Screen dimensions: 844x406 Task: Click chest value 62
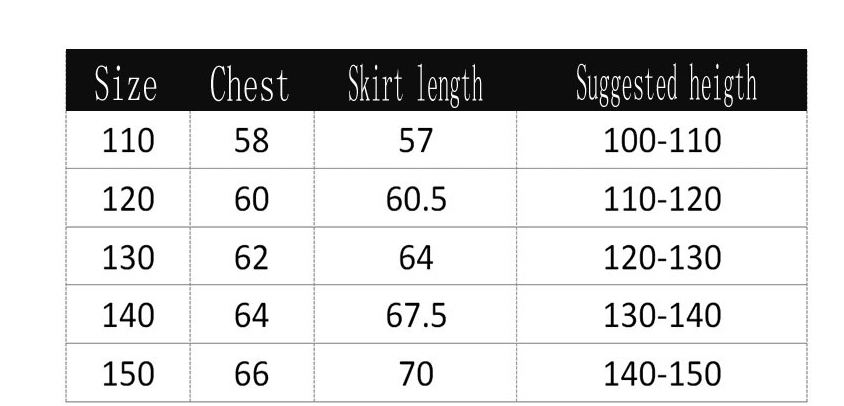[252, 256]
